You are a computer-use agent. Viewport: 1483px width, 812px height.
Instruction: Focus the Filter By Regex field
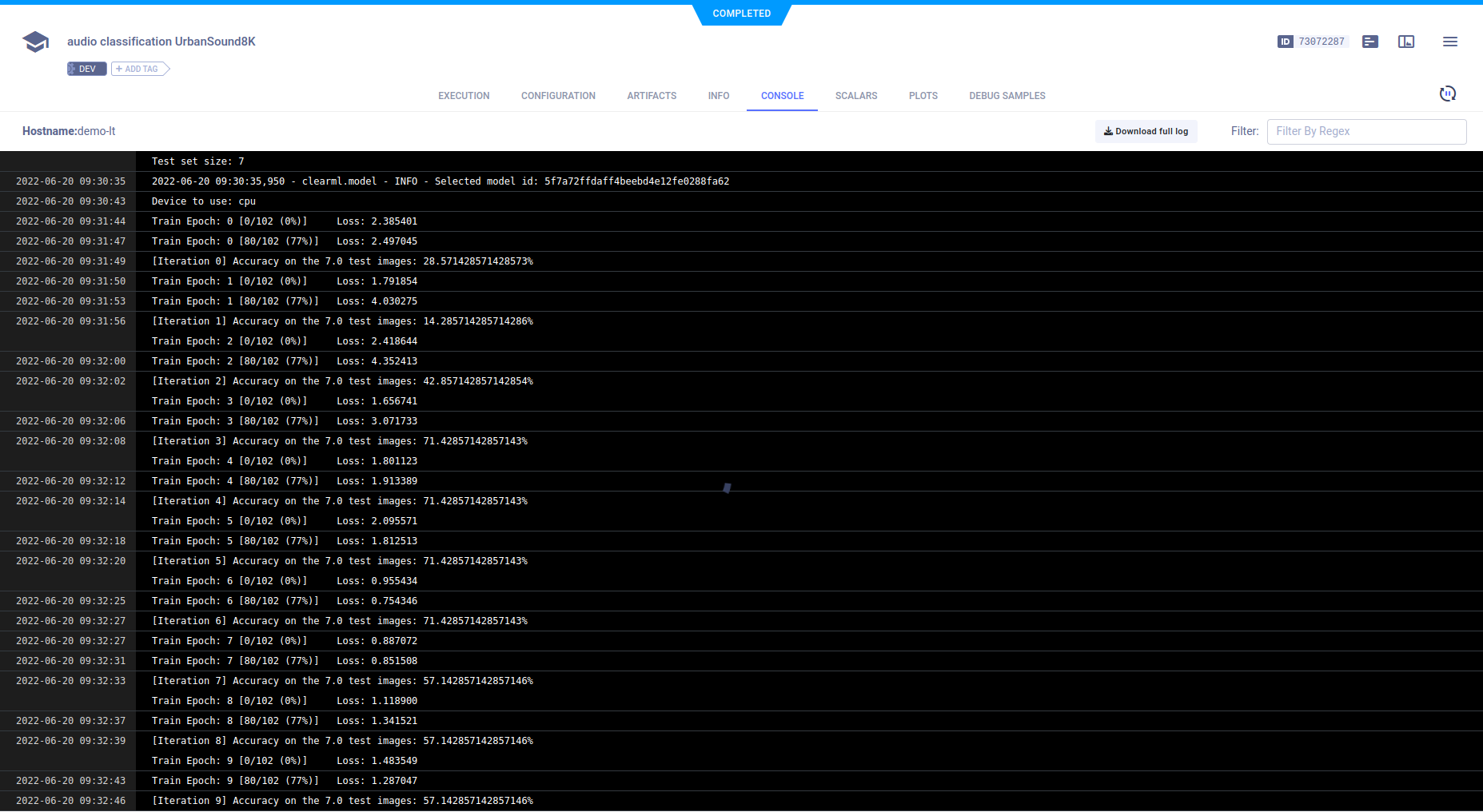tap(1365, 131)
